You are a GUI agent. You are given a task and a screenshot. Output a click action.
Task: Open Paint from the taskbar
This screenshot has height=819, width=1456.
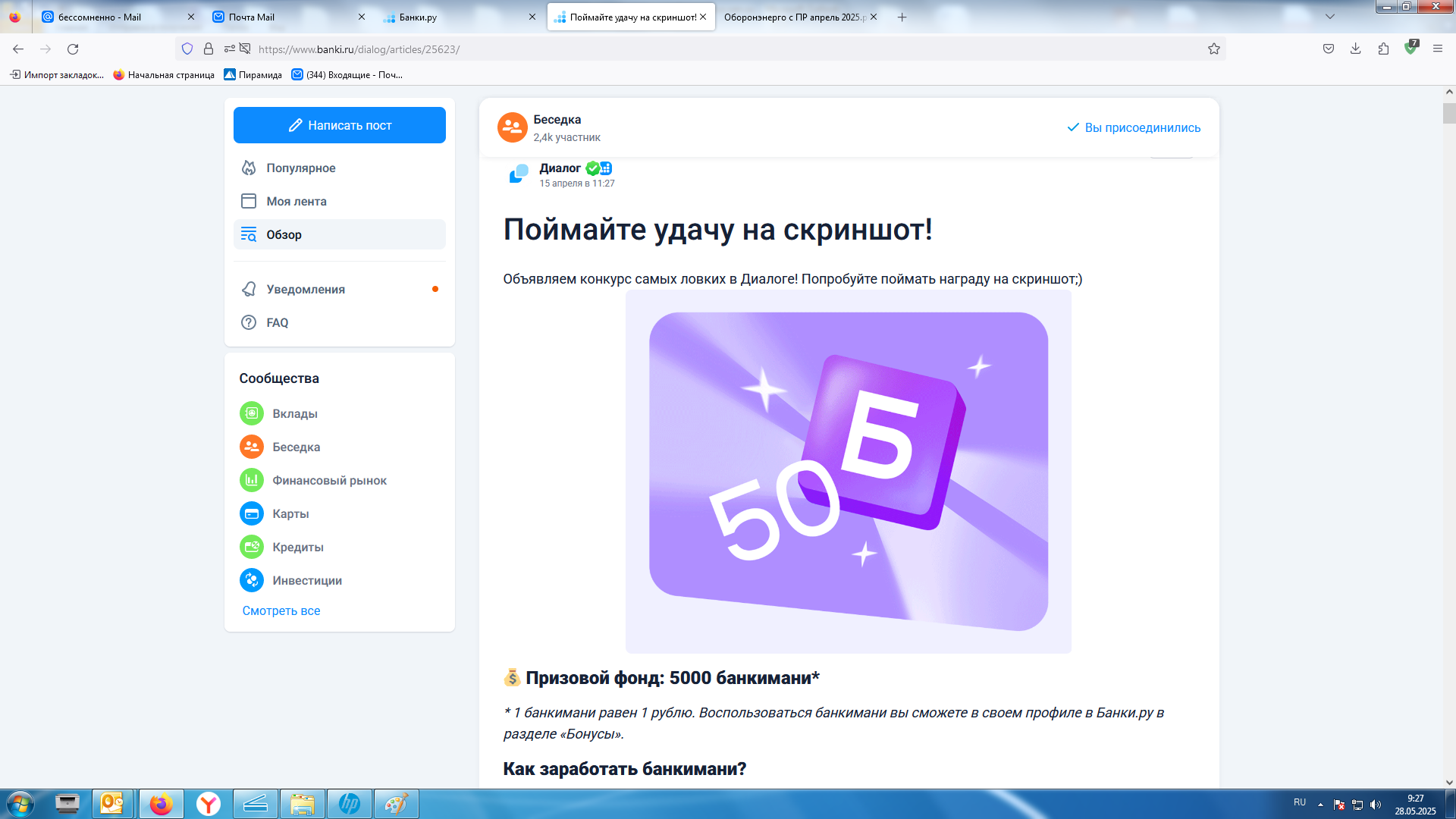[396, 804]
